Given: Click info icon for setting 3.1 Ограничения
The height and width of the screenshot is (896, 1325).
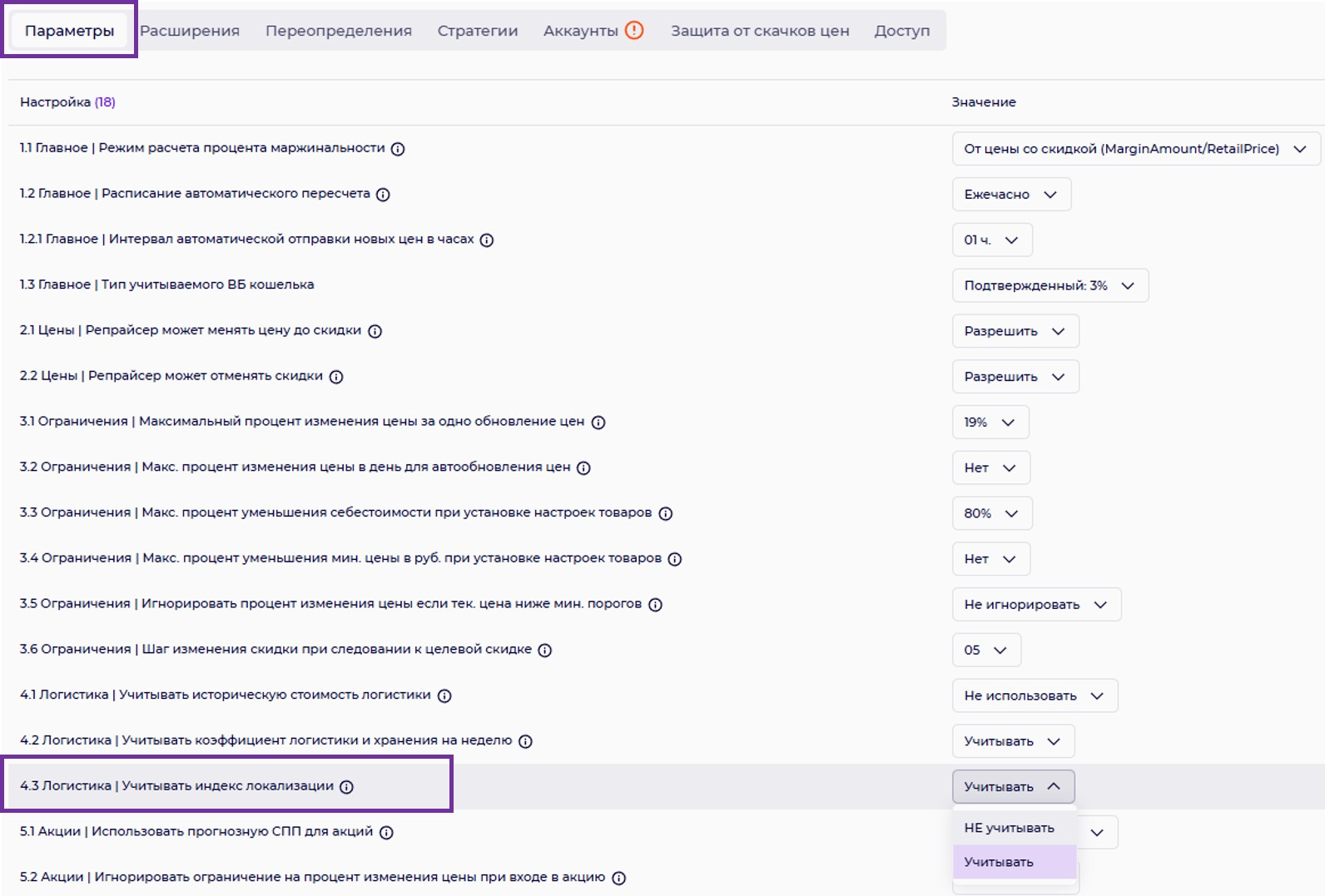Looking at the screenshot, I should pos(598,423).
